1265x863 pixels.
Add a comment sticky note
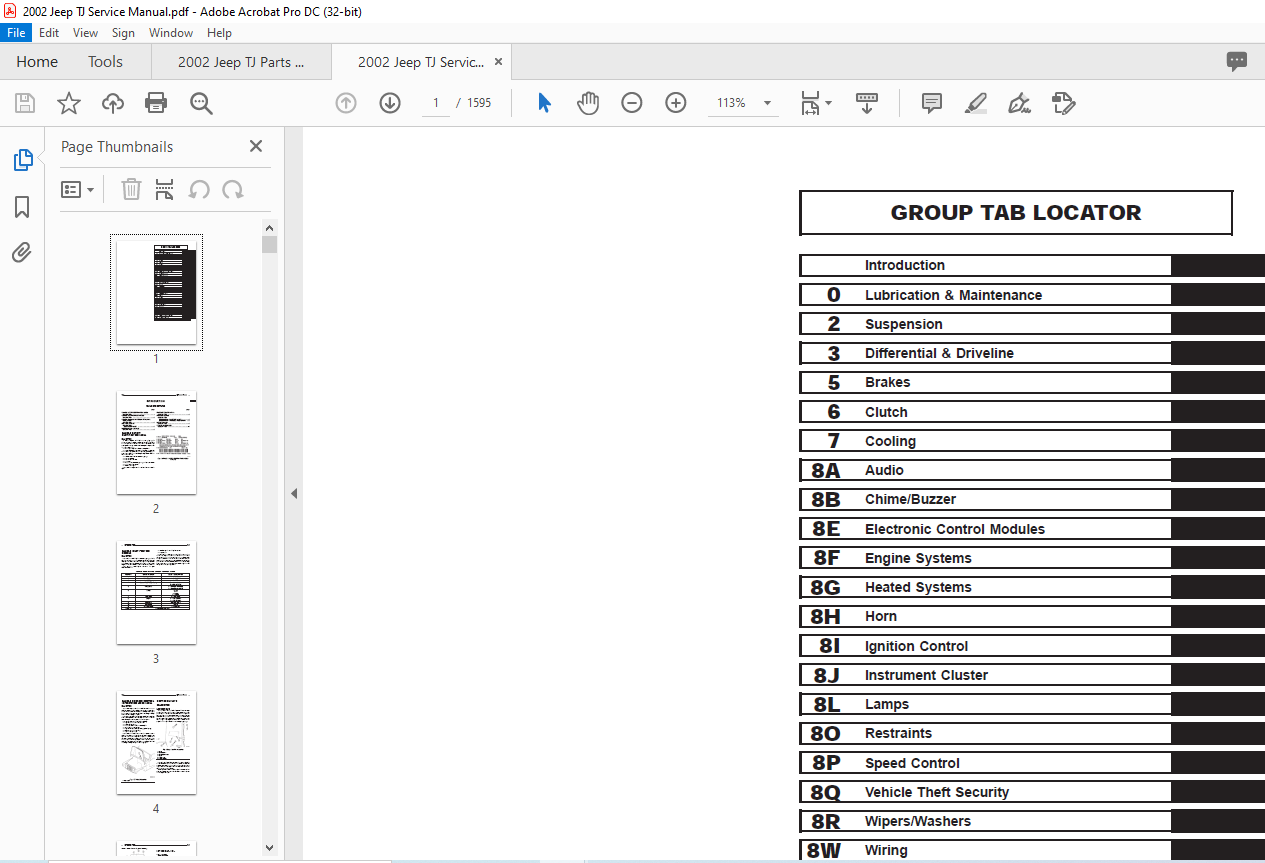pyautogui.click(x=932, y=103)
